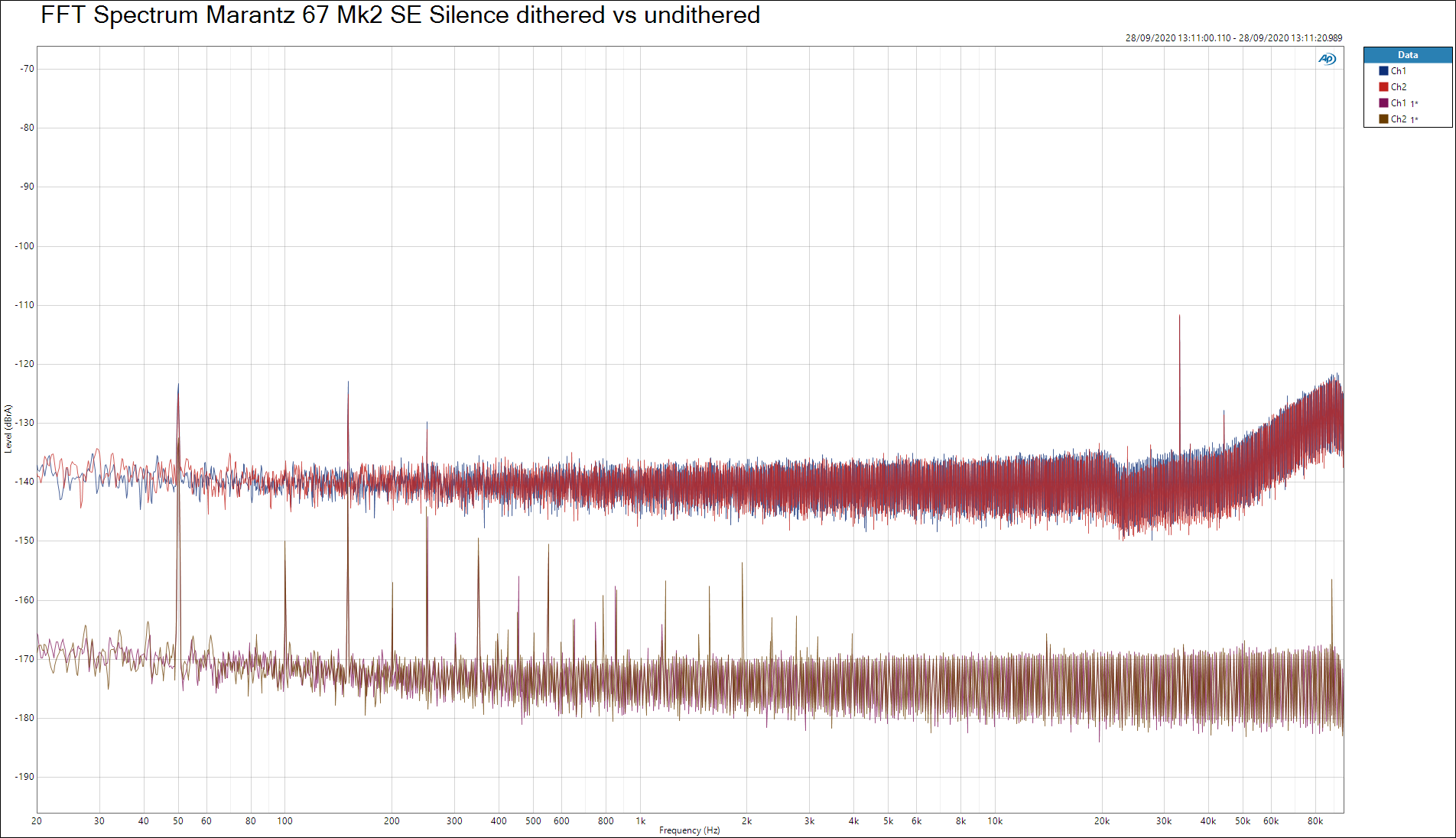This screenshot has width=1456, height=838.
Task: Click the top of the 50 Hz peak
Action: 178,385
